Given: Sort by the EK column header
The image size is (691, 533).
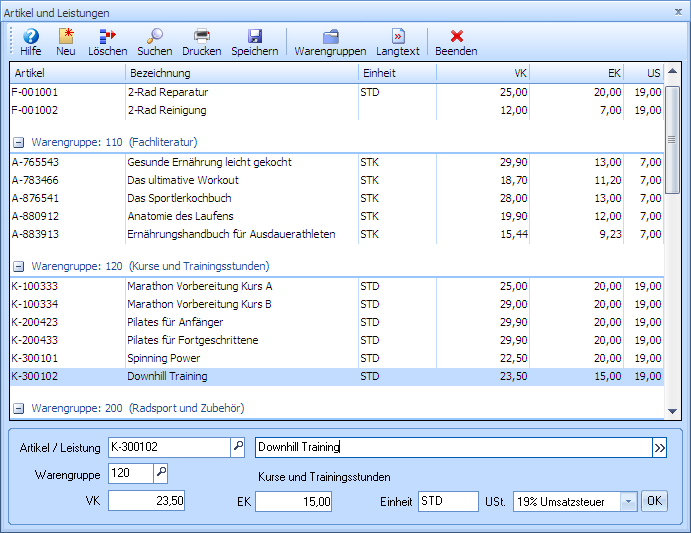Looking at the screenshot, I should [576, 73].
